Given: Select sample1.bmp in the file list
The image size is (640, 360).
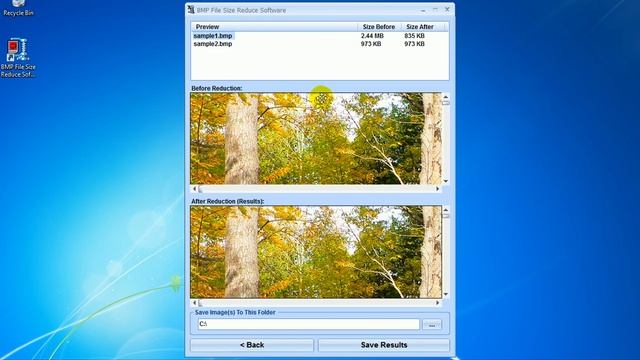Looking at the screenshot, I should (x=213, y=36).
